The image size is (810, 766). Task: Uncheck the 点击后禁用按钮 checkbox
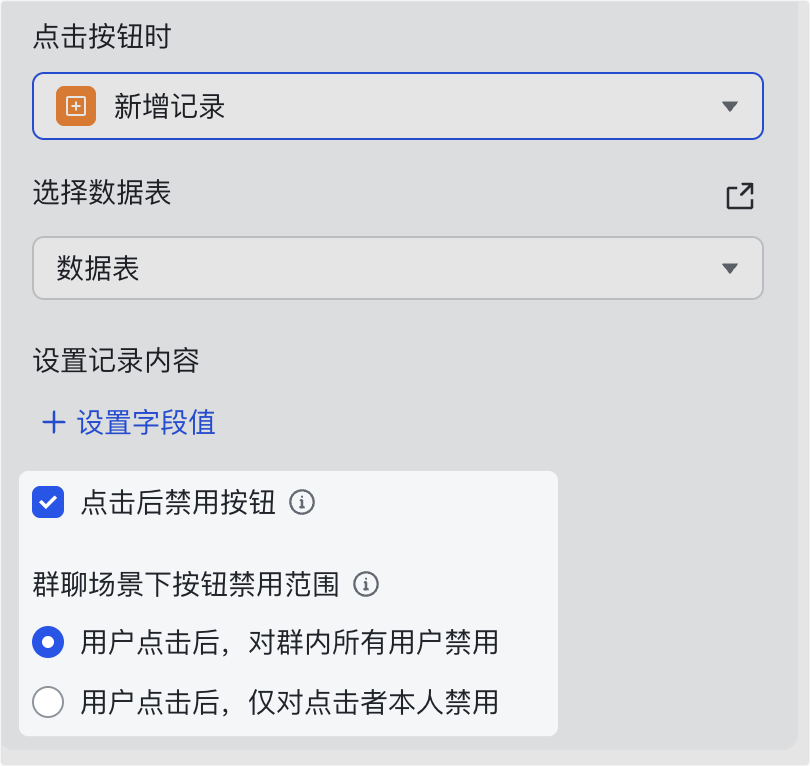coord(48,502)
